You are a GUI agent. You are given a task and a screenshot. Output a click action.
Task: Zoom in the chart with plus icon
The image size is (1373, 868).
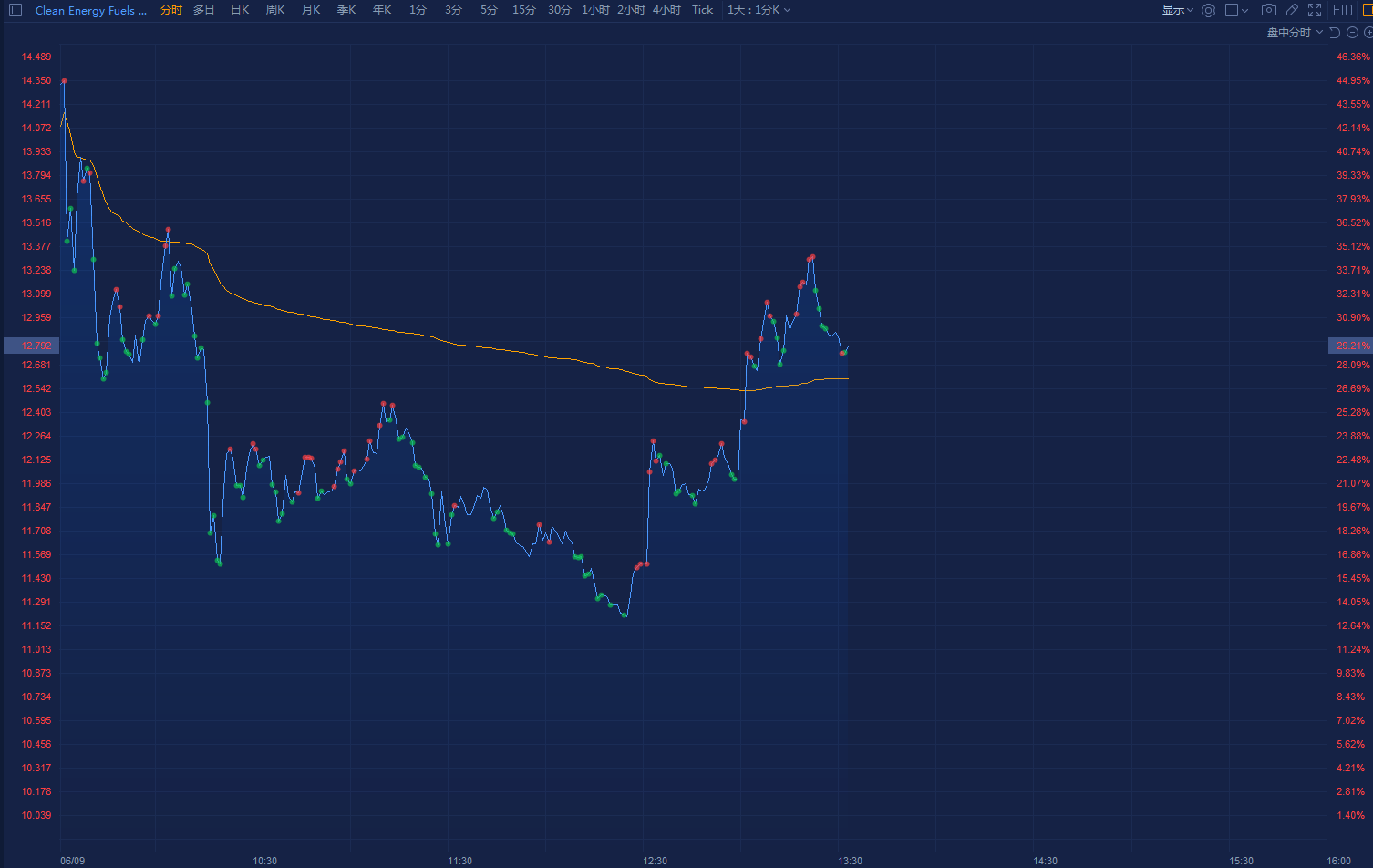pos(1368,32)
